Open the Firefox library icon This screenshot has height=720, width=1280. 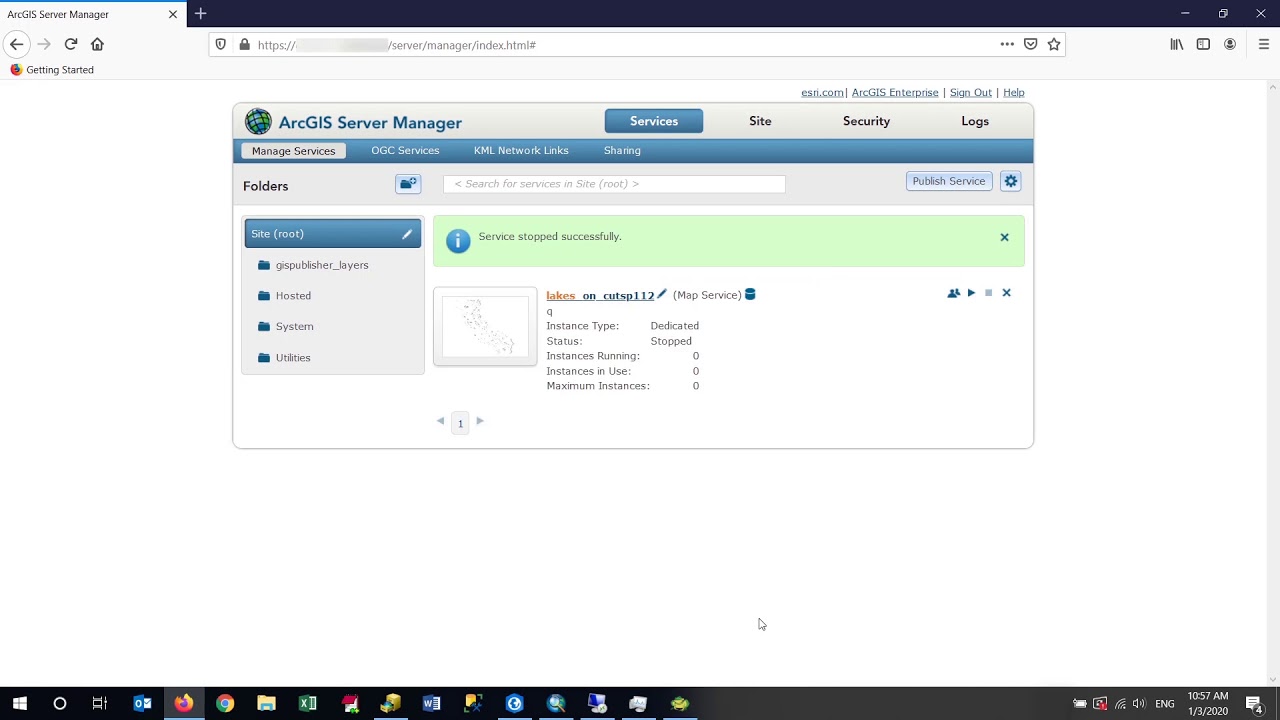pos(1177,44)
